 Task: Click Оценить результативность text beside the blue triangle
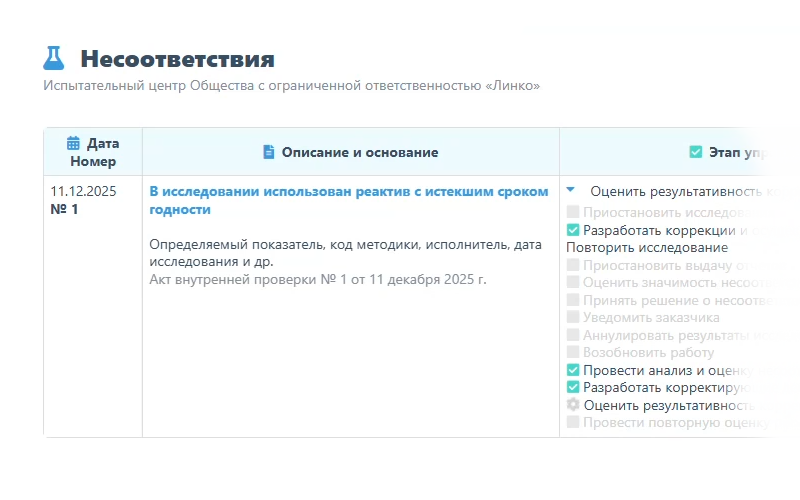(x=676, y=191)
